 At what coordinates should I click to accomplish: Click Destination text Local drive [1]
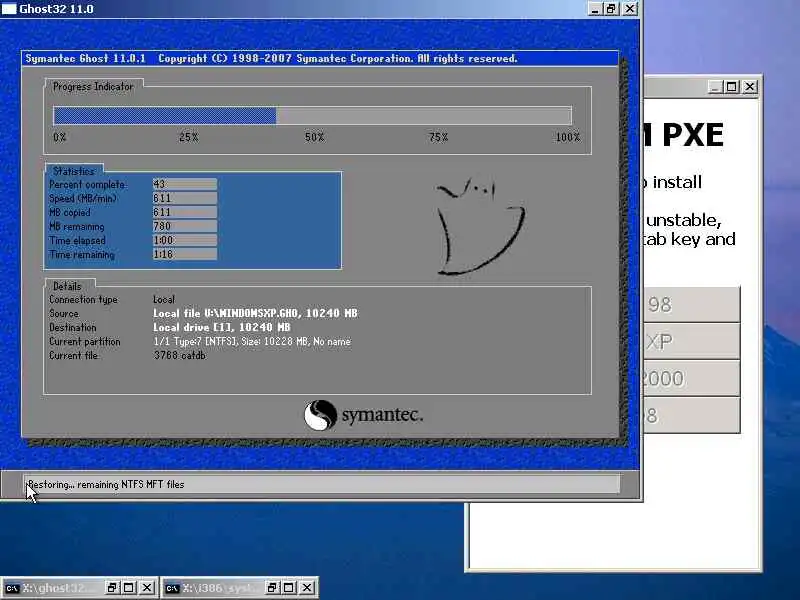tap(221, 327)
